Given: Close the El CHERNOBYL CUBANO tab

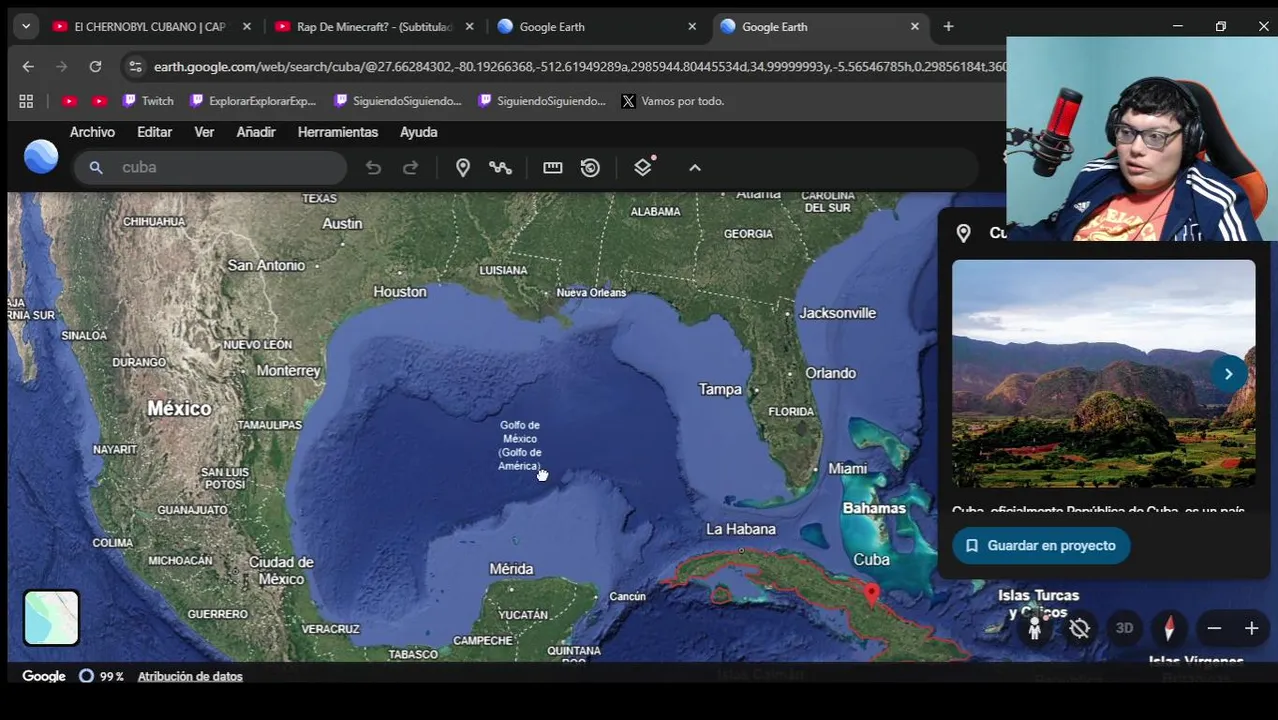Looking at the screenshot, I should tap(247, 27).
